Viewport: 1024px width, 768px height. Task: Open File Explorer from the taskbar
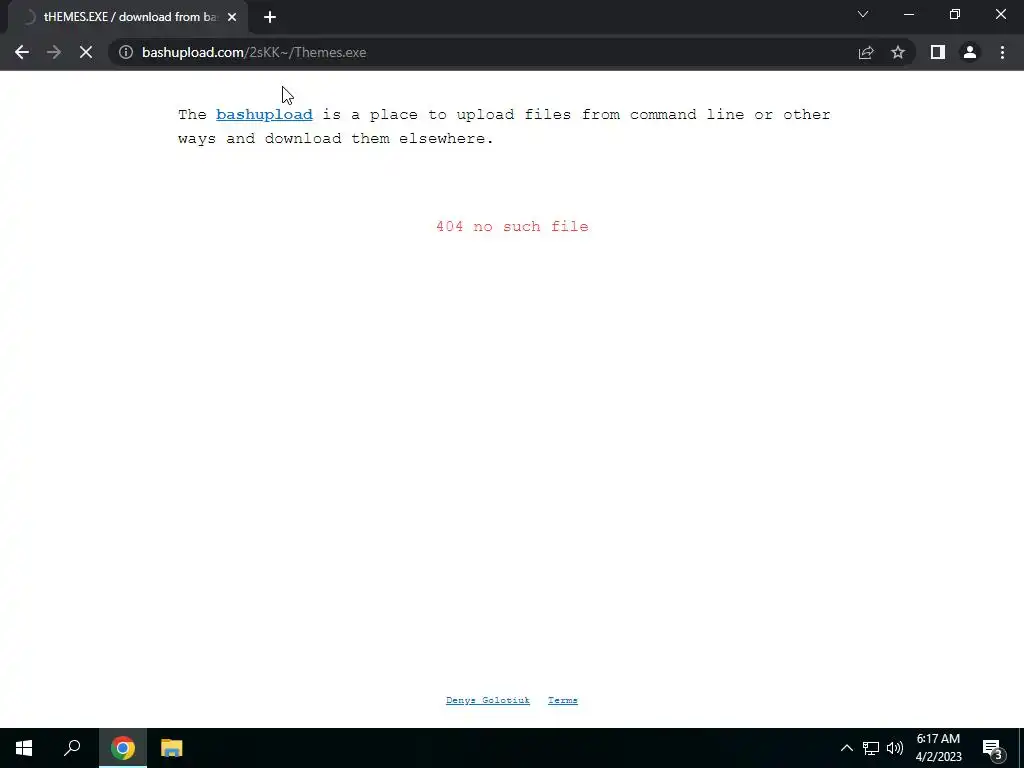[172, 748]
